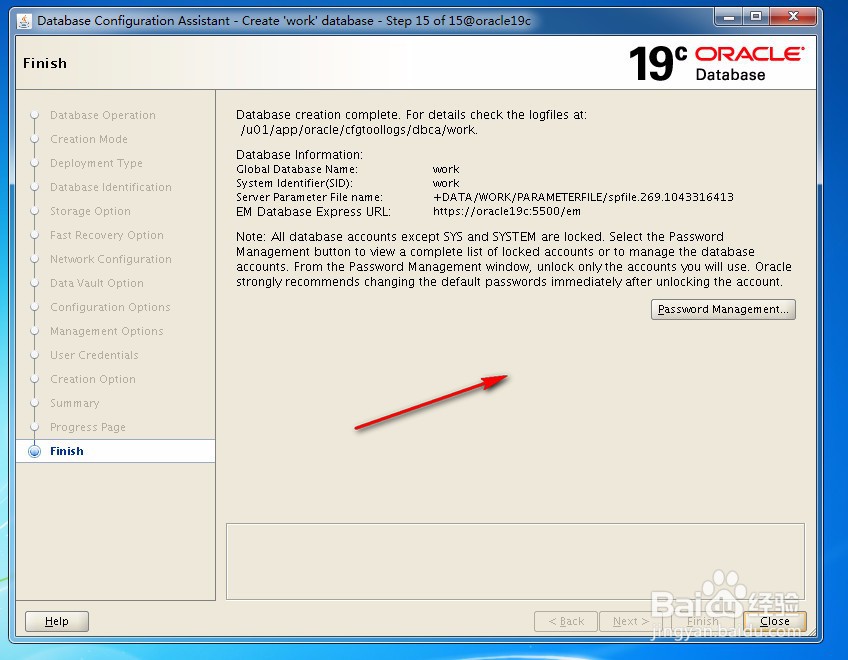This screenshot has height=660, width=848.
Task: Select the Management Options step
Action: pyautogui.click(x=107, y=331)
